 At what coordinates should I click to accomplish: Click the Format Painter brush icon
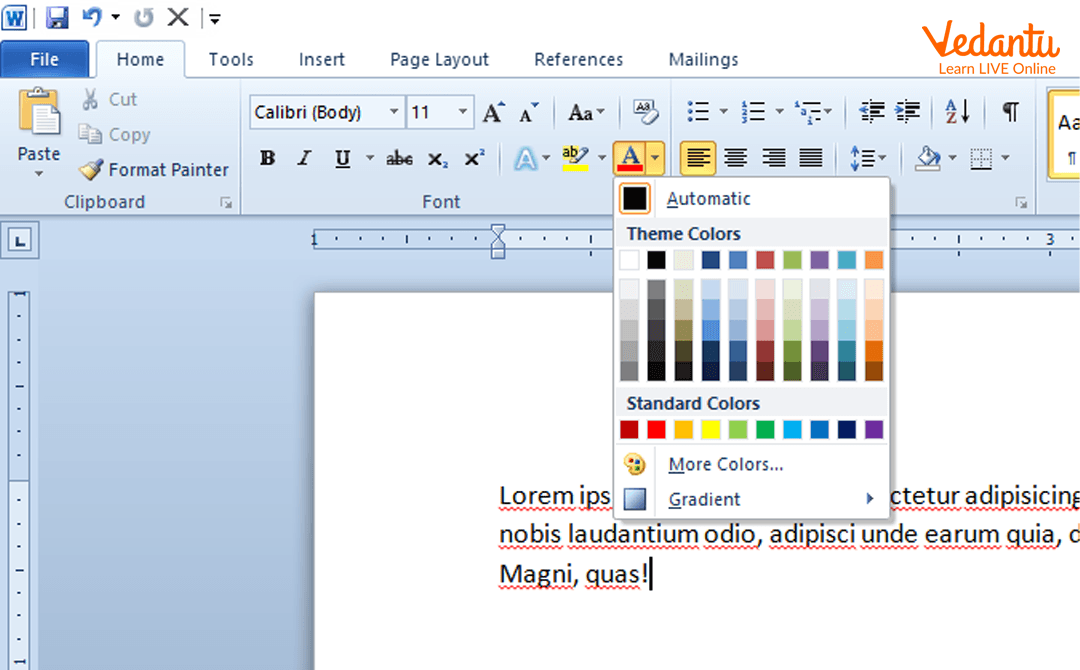[x=91, y=169]
